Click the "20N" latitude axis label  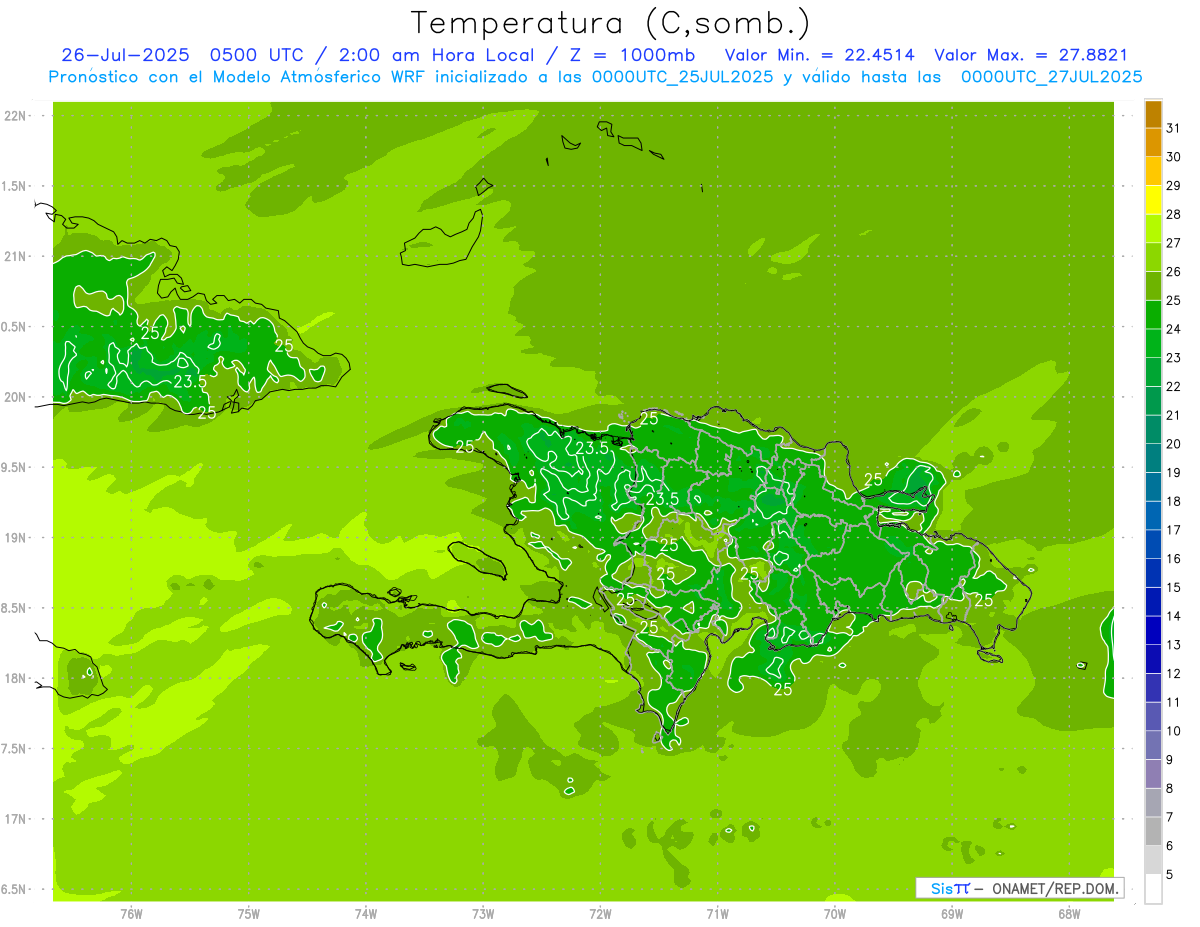coord(14,397)
